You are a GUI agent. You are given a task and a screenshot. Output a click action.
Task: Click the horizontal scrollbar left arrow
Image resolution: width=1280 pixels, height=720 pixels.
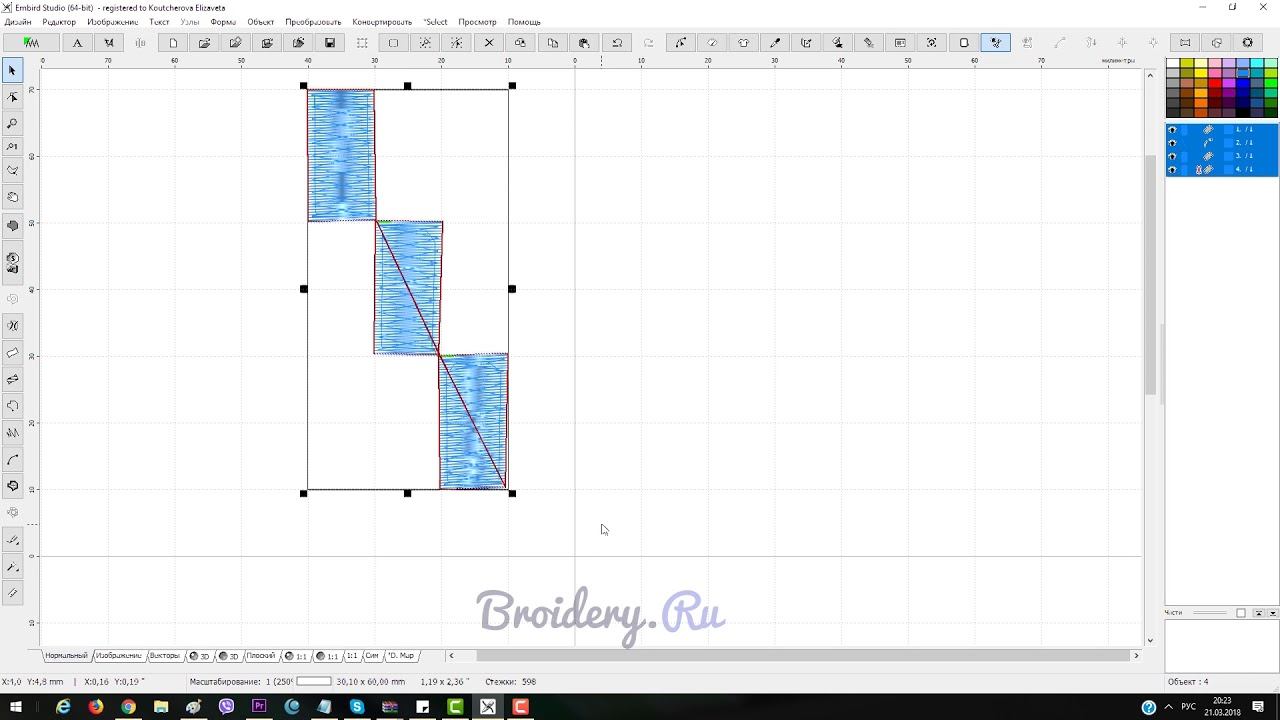click(451, 656)
